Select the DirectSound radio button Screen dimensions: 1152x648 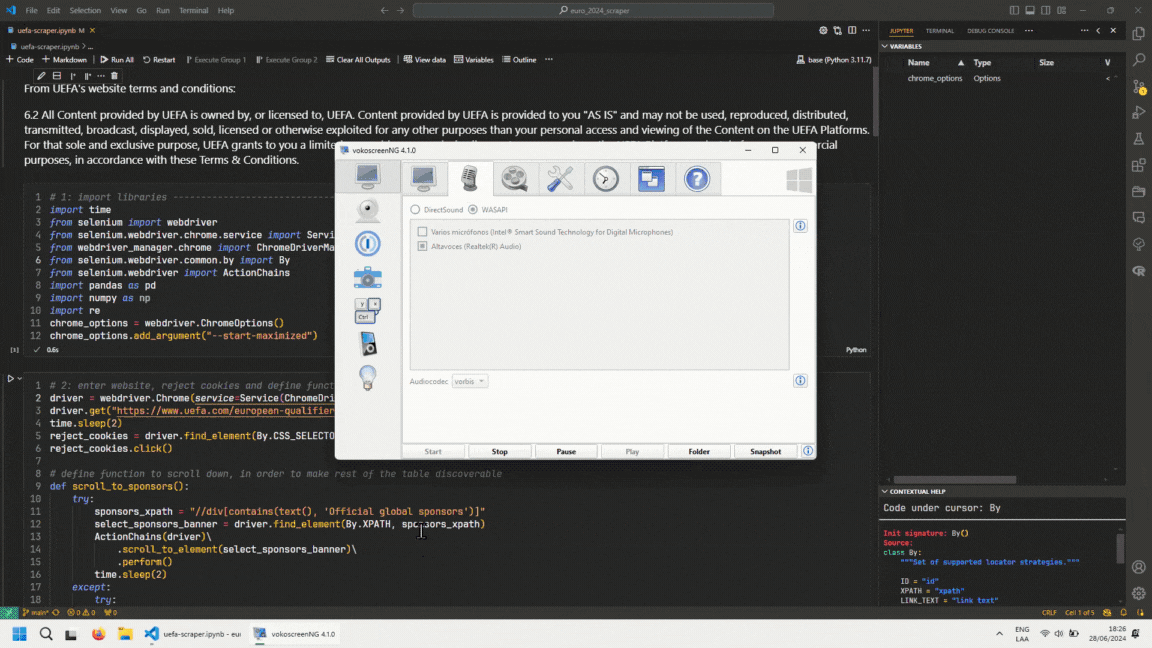coord(415,209)
